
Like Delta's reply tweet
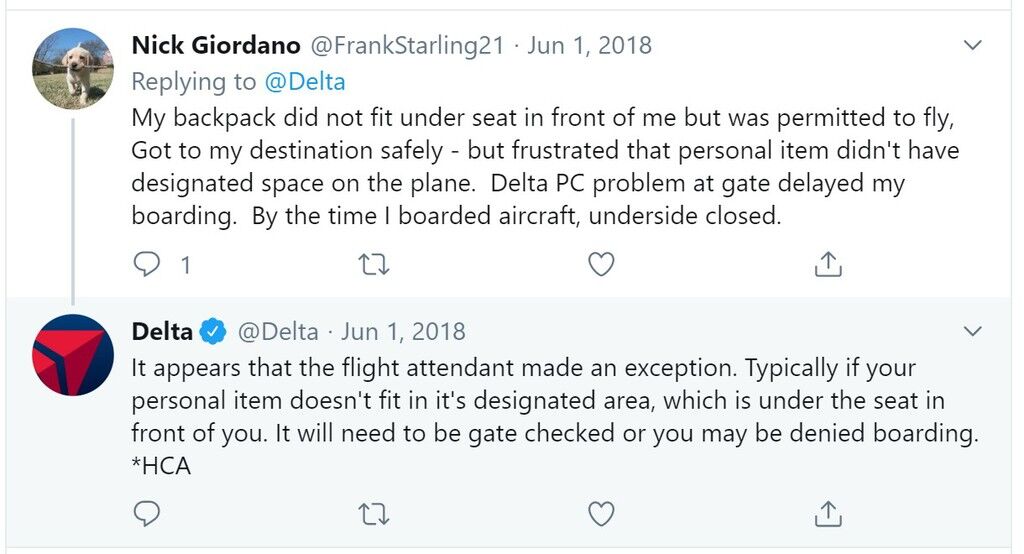point(601,514)
